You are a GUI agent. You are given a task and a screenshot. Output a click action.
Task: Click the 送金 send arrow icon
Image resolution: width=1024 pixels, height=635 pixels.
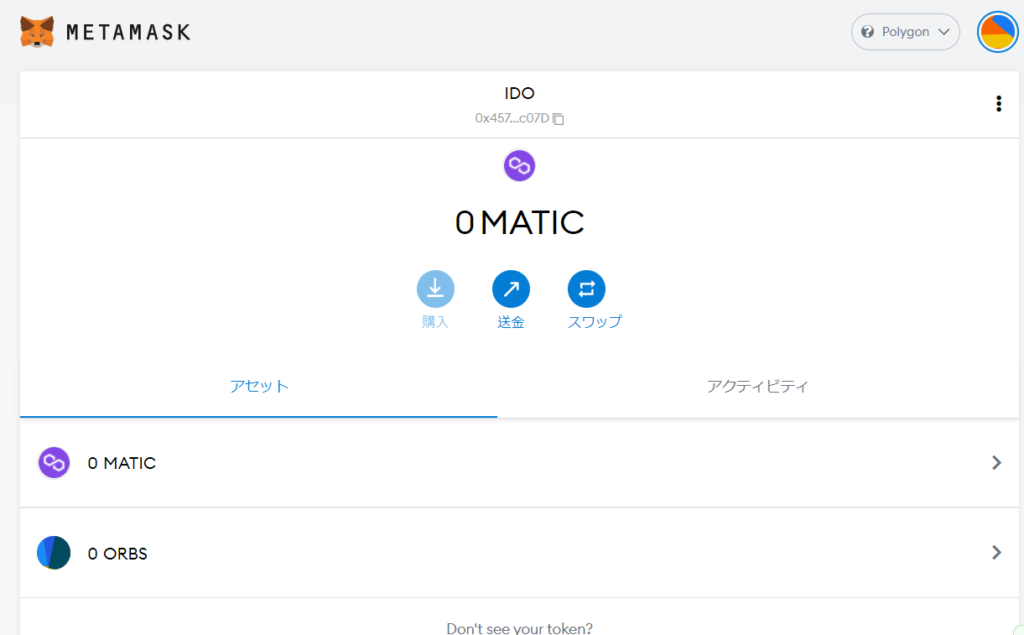pos(511,289)
